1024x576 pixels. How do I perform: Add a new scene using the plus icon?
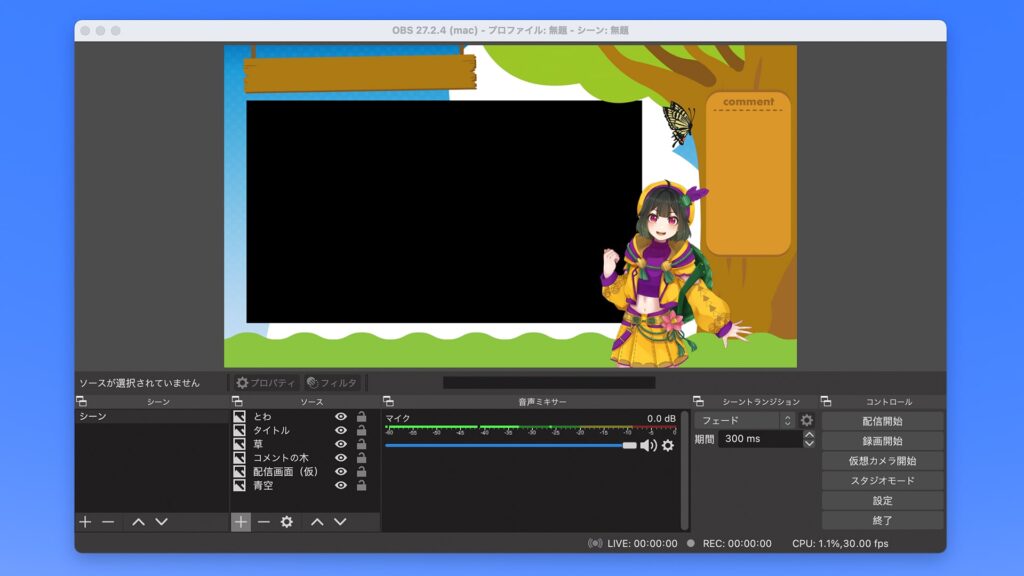coord(85,522)
